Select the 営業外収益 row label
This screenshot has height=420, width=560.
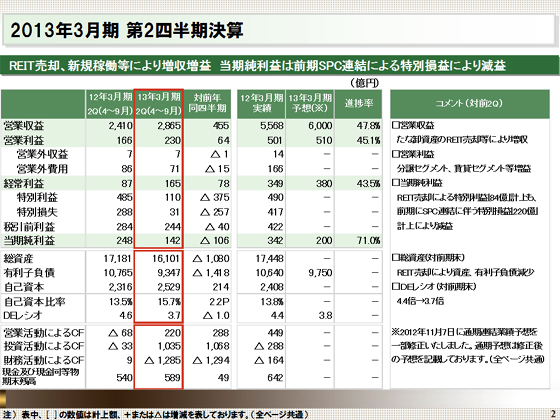point(42,154)
